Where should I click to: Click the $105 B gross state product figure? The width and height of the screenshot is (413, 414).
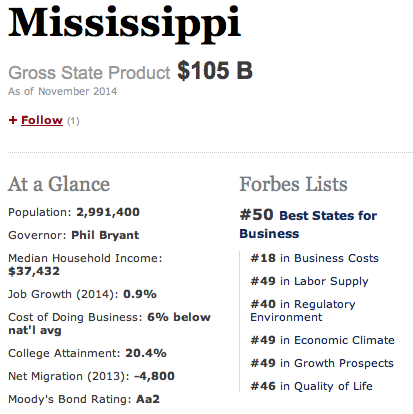[x=215, y=70]
